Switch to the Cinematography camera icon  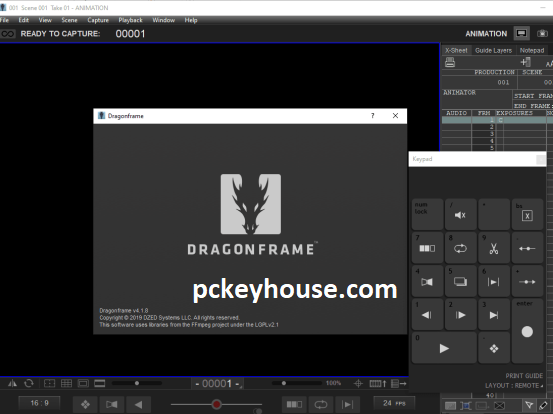coord(542,34)
